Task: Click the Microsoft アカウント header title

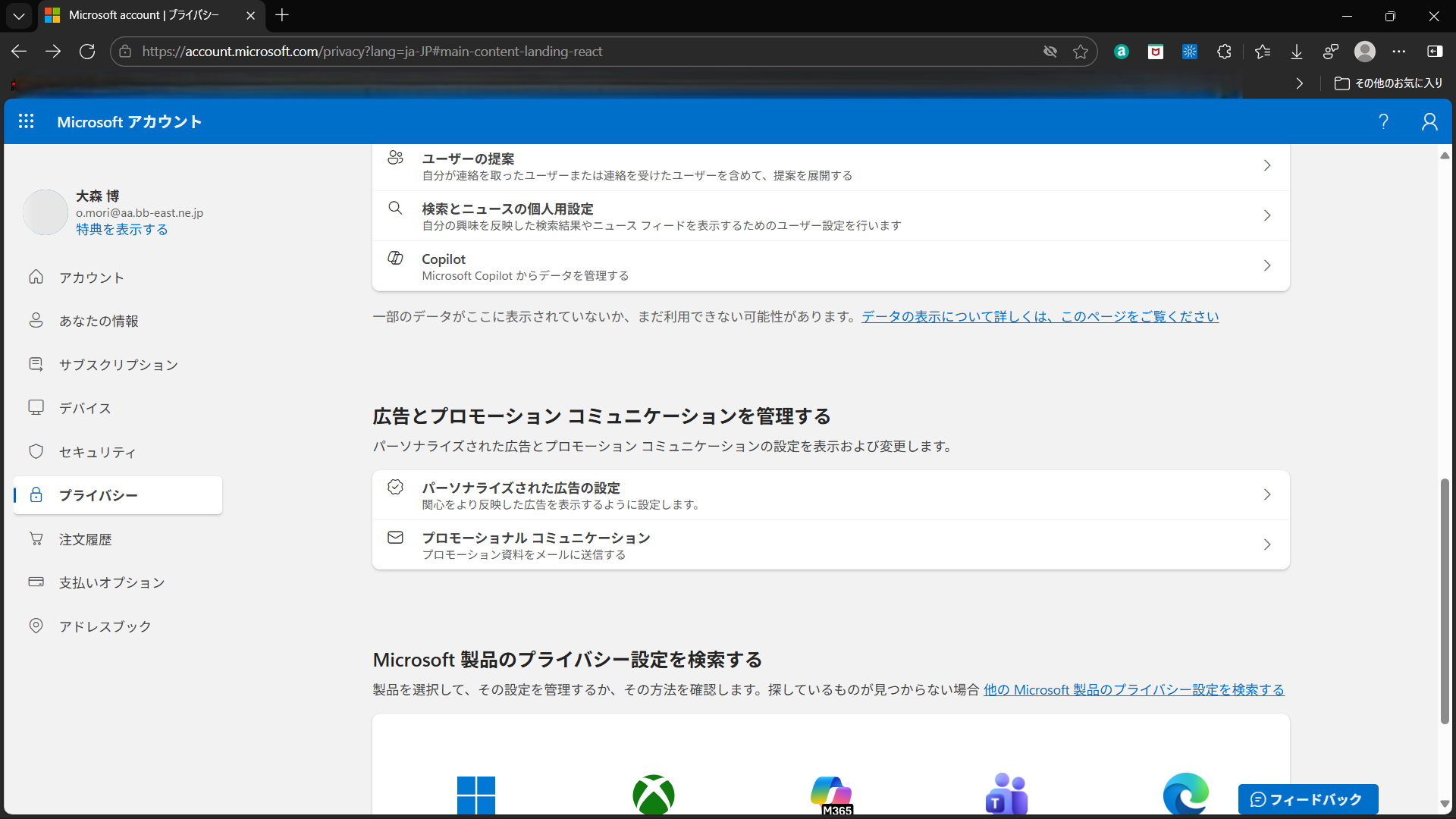Action: coord(130,121)
